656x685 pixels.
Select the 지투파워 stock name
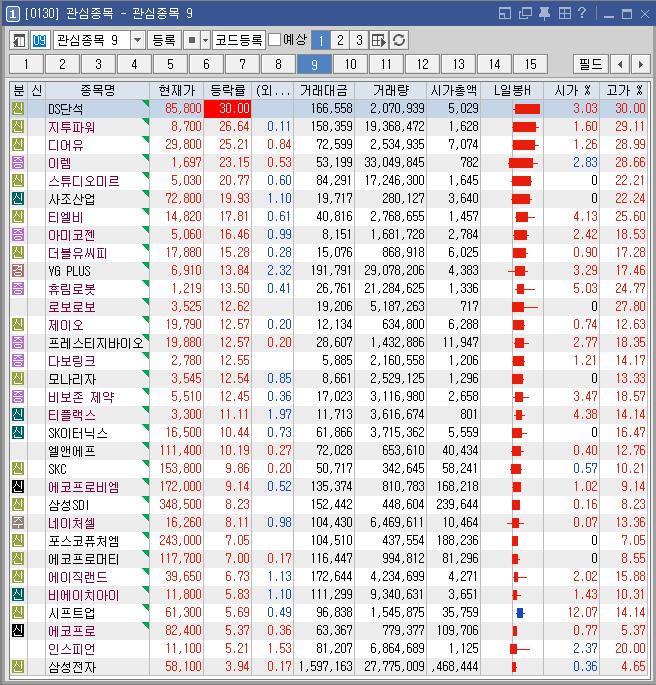tap(71, 127)
